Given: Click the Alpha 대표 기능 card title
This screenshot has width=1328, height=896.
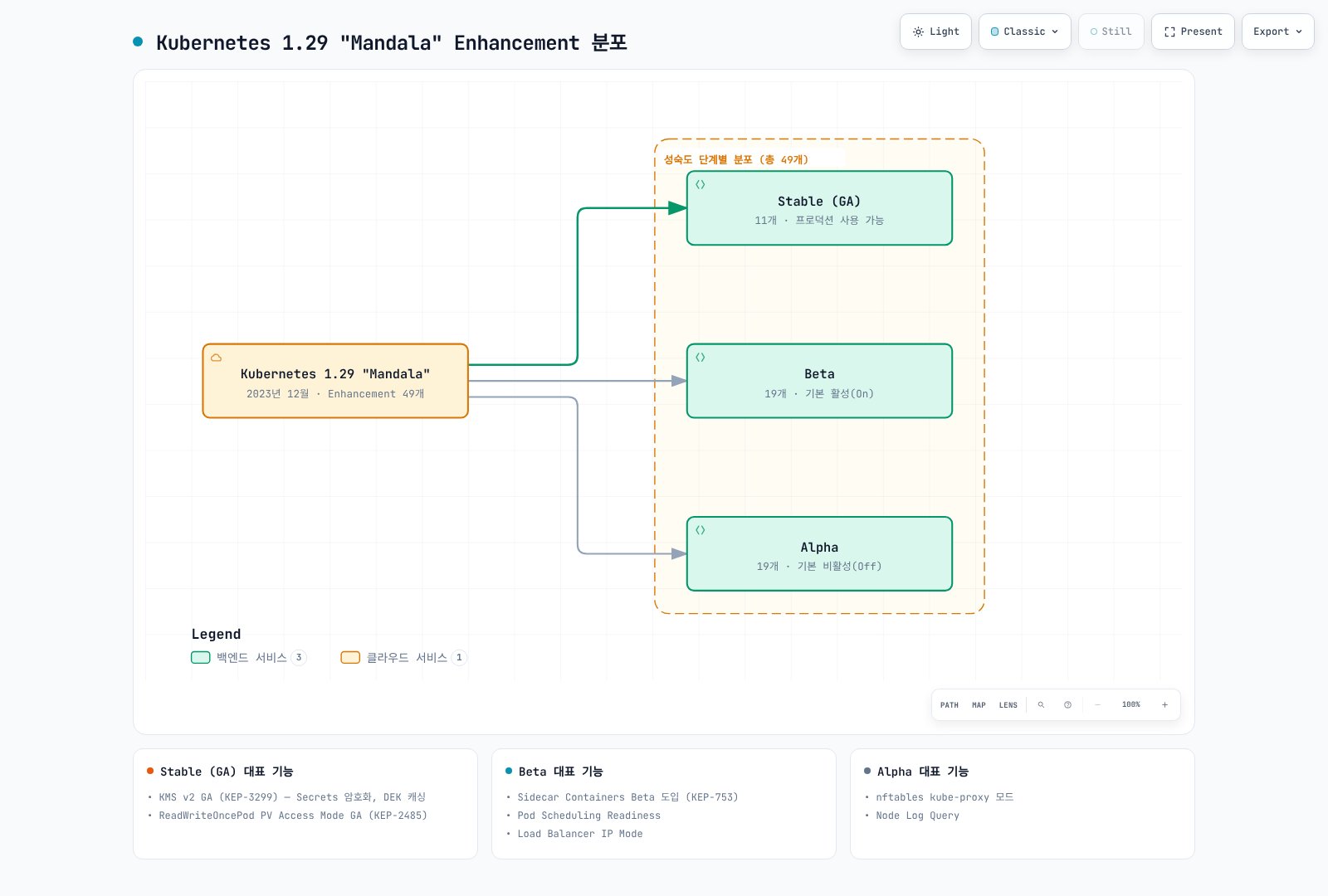Looking at the screenshot, I should [x=923, y=772].
